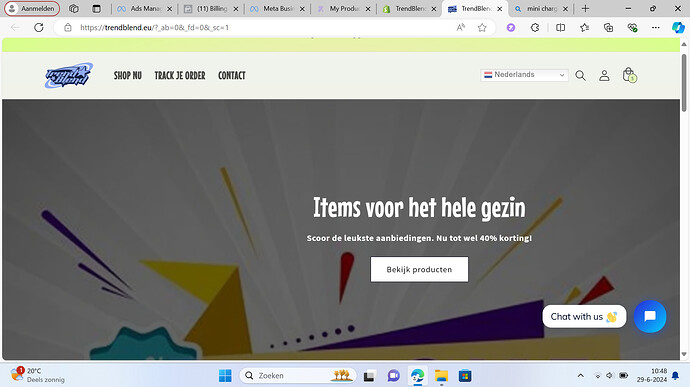Open the Copilot sidebar icon
690x387 pixels.
pyautogui.click(x=678, y=27)
